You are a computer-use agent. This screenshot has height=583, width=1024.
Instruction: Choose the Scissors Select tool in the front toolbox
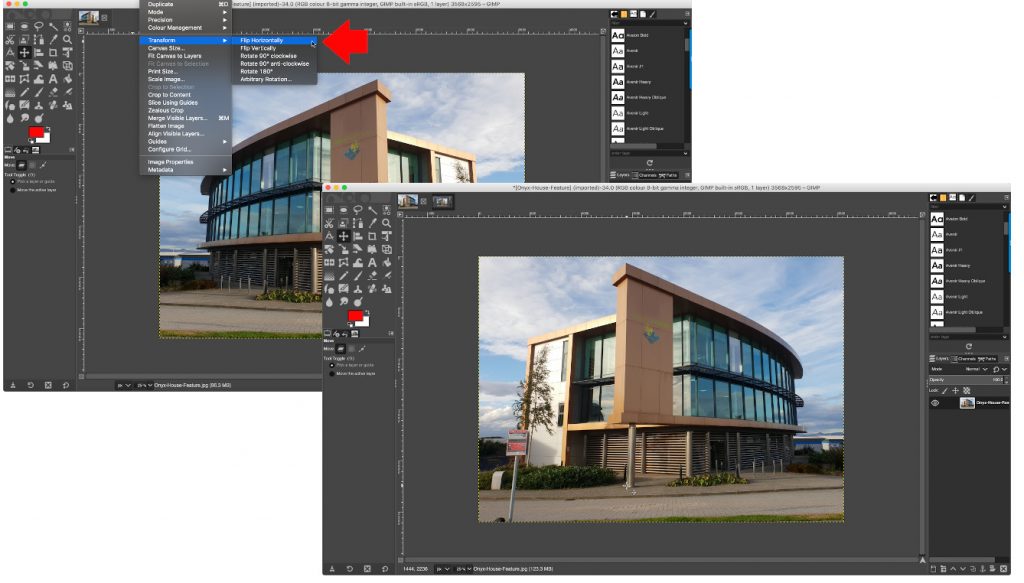[x=329, y=223]
